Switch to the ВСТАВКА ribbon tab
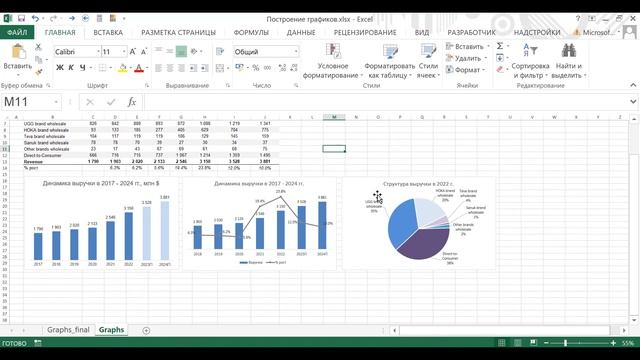 108,32
